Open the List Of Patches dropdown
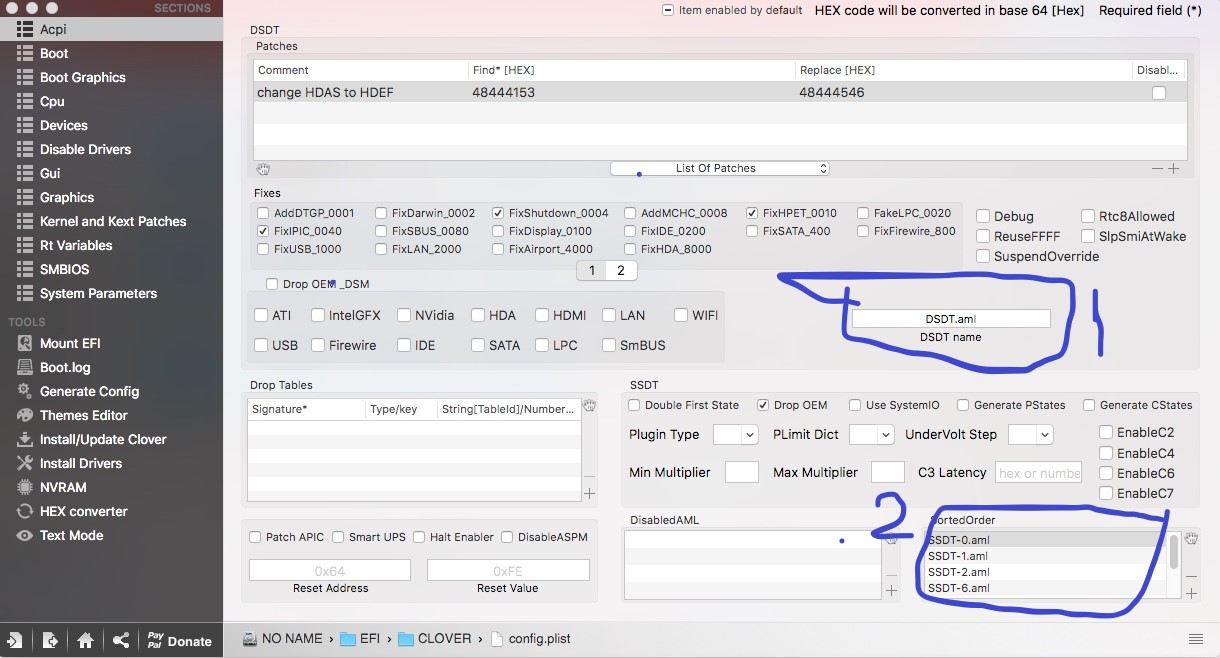This screenshot has width=1220, height=658. click(720, 168)
